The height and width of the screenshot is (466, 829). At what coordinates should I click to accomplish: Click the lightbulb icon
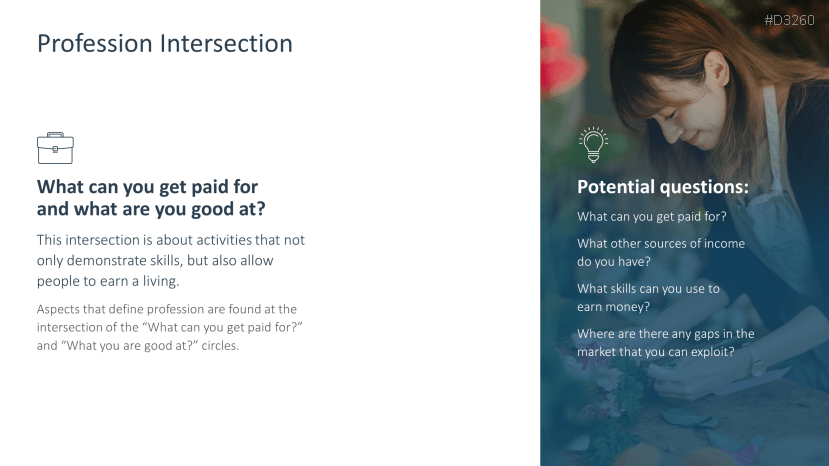tap(593, 145)
